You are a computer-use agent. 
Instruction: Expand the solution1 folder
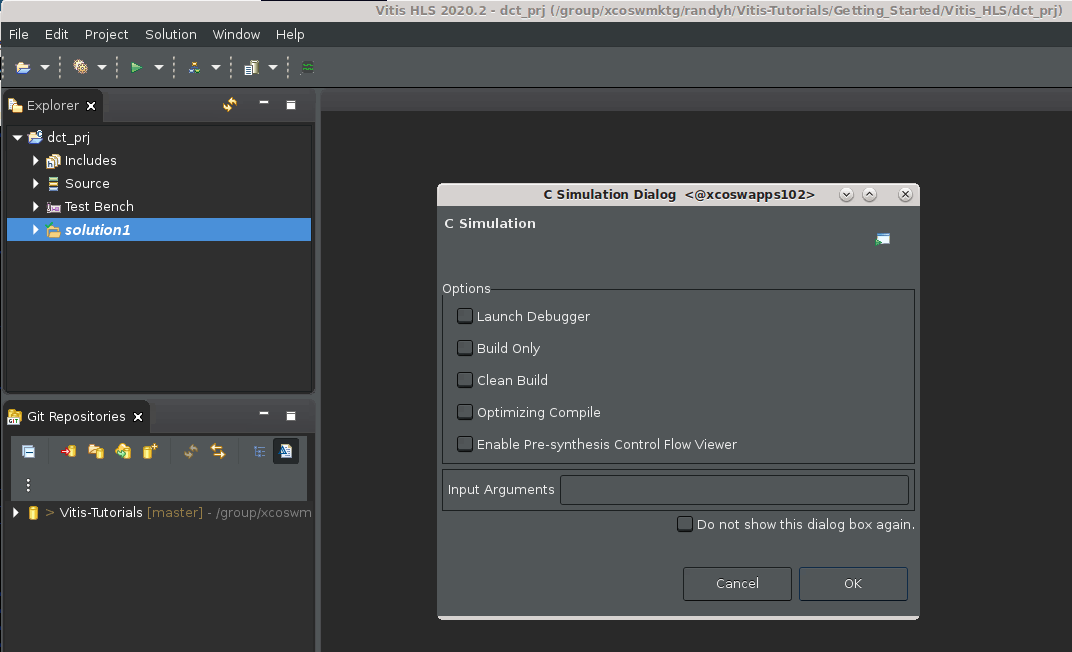point(36,229)
